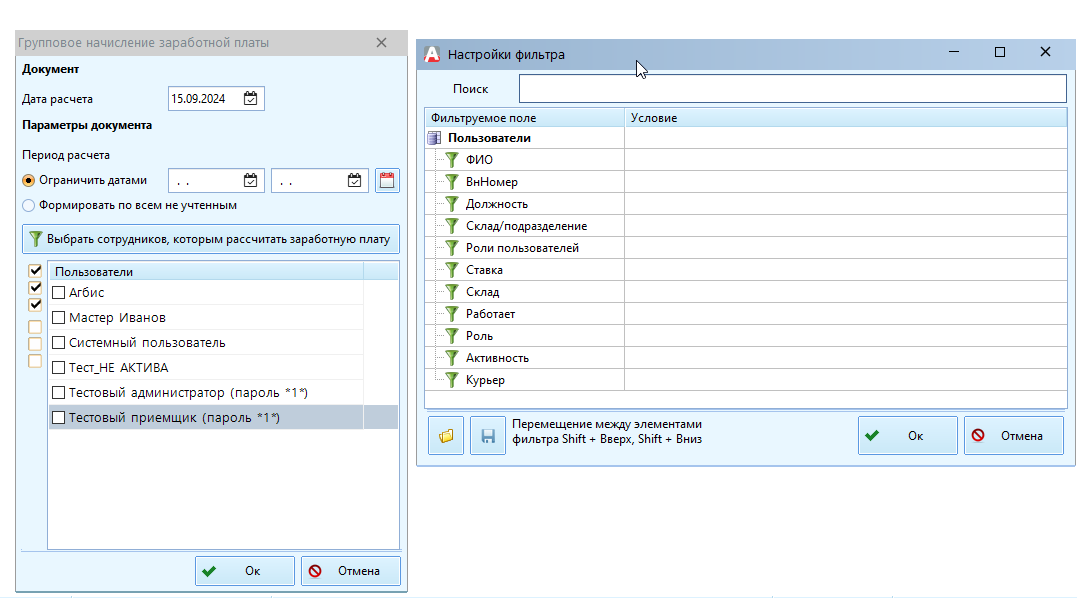Viewport: 1077px width, 598px height.
Task: Choose Формировать по всем не учтенным option
Action: click(29, 205)
